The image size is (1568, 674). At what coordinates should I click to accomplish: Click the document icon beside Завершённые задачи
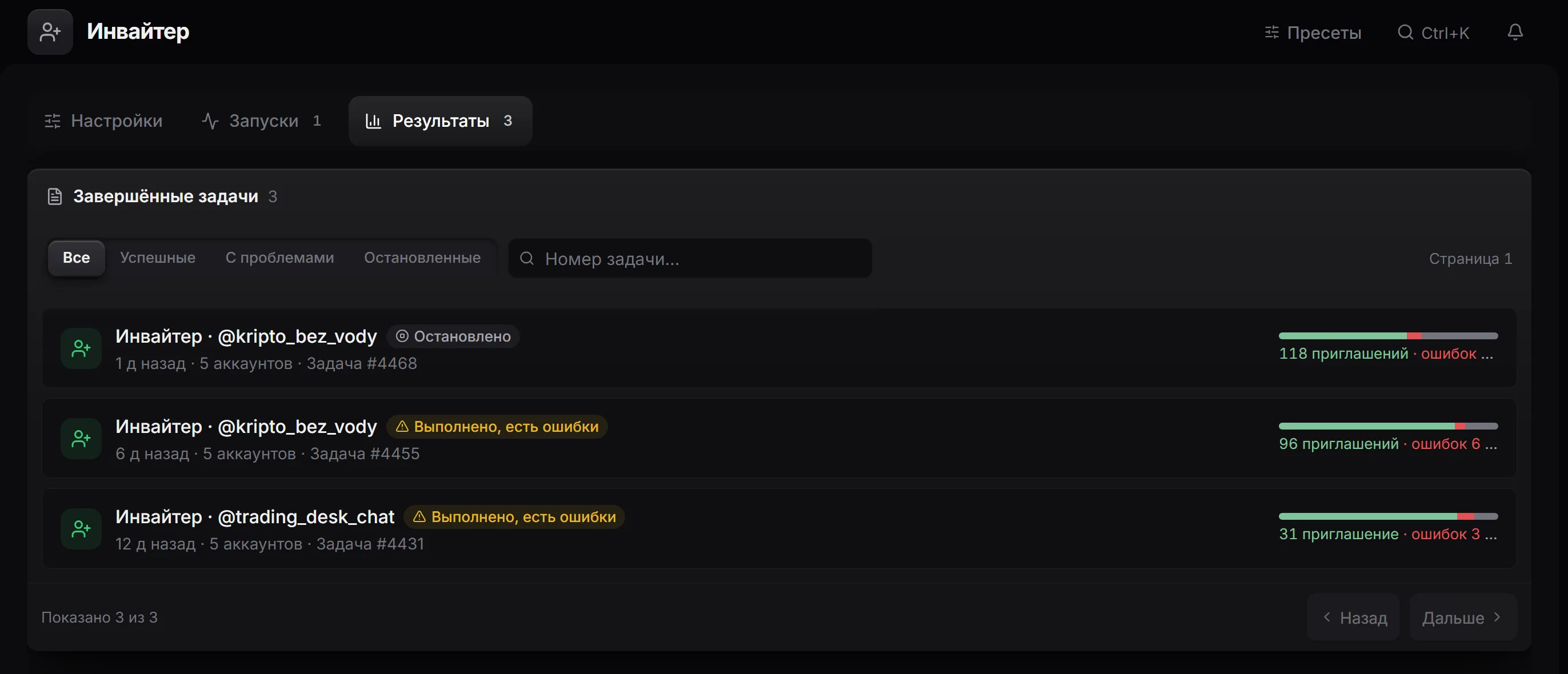point(55,196)
